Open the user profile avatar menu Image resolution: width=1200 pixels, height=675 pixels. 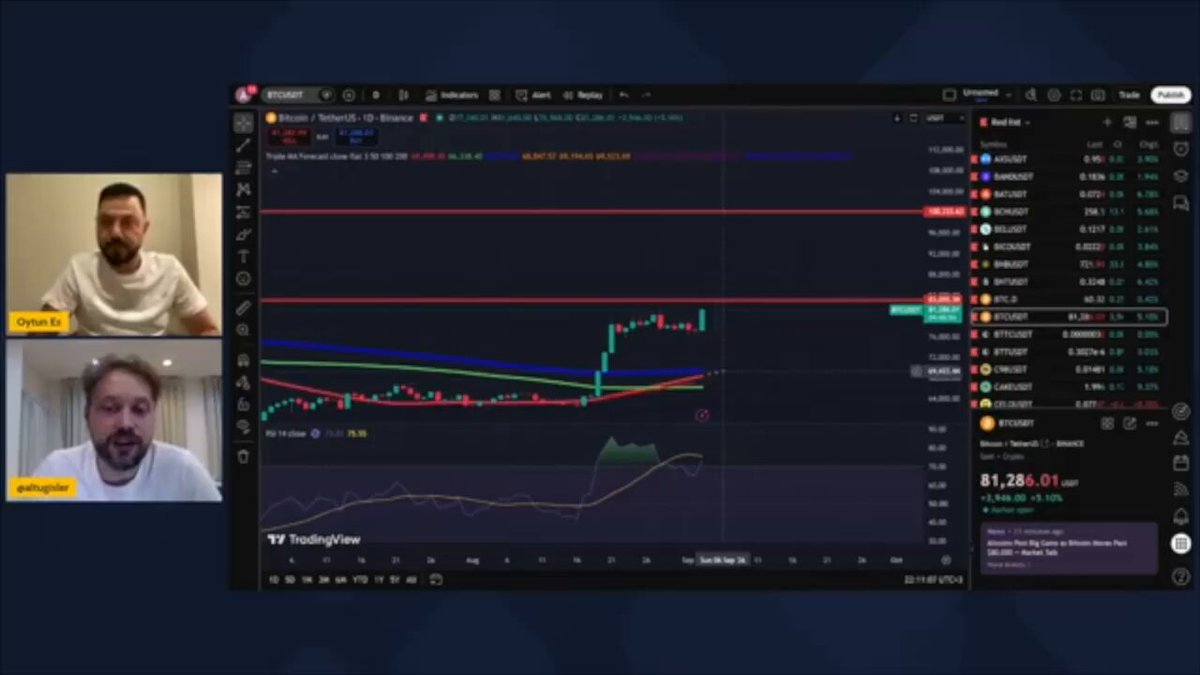pos(243,95)
